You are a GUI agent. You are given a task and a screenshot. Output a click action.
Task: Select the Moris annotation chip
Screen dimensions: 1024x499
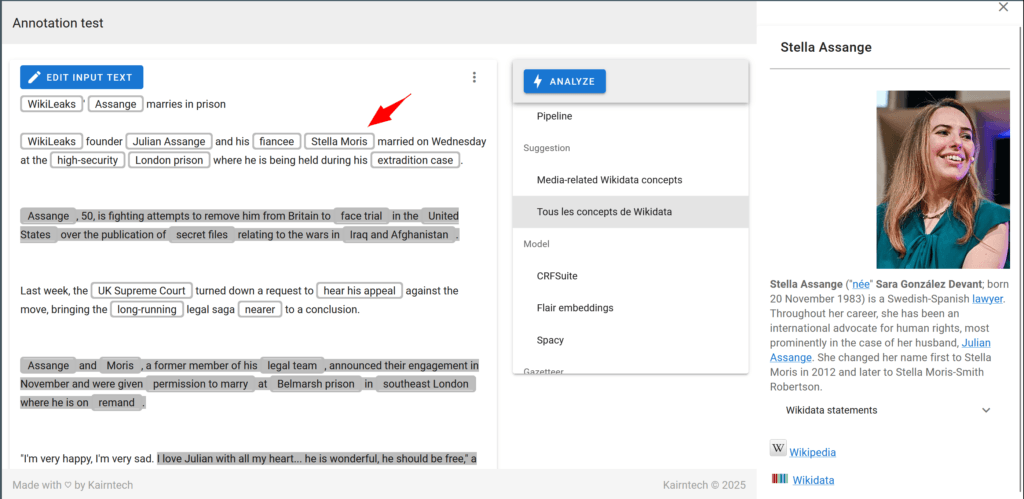(x=120, y=366)
